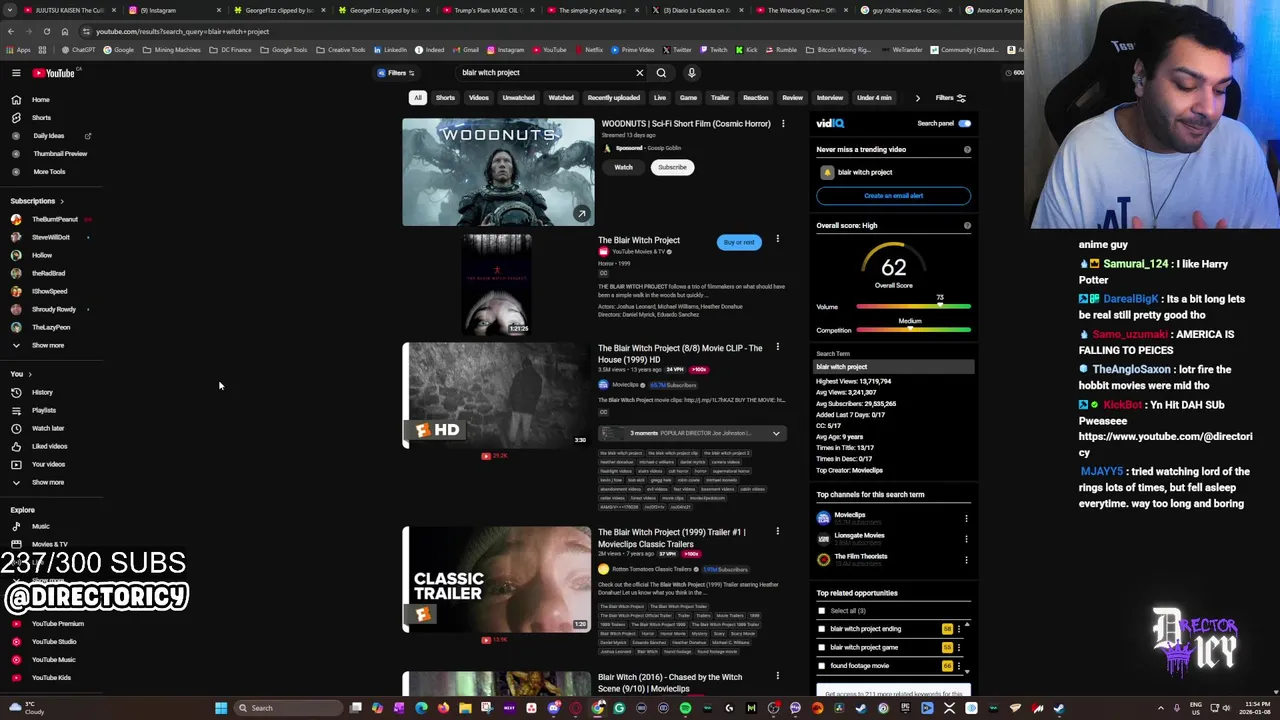Click Buy or rent for Blair Witch Project
This screenshot has height=720, width=1280.
click(x=739, y=242)
